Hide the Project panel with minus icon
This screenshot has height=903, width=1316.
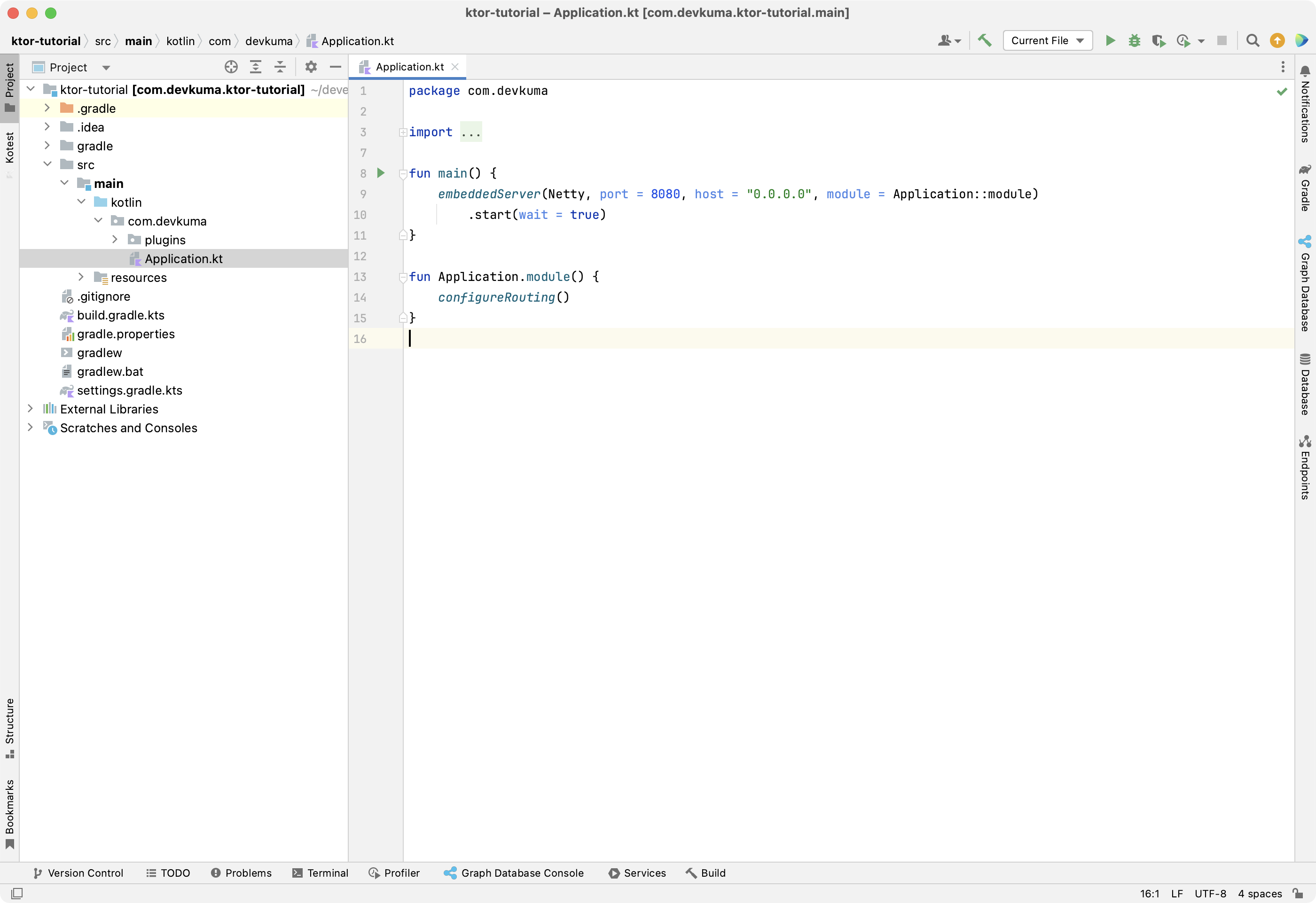click(335, 67)
